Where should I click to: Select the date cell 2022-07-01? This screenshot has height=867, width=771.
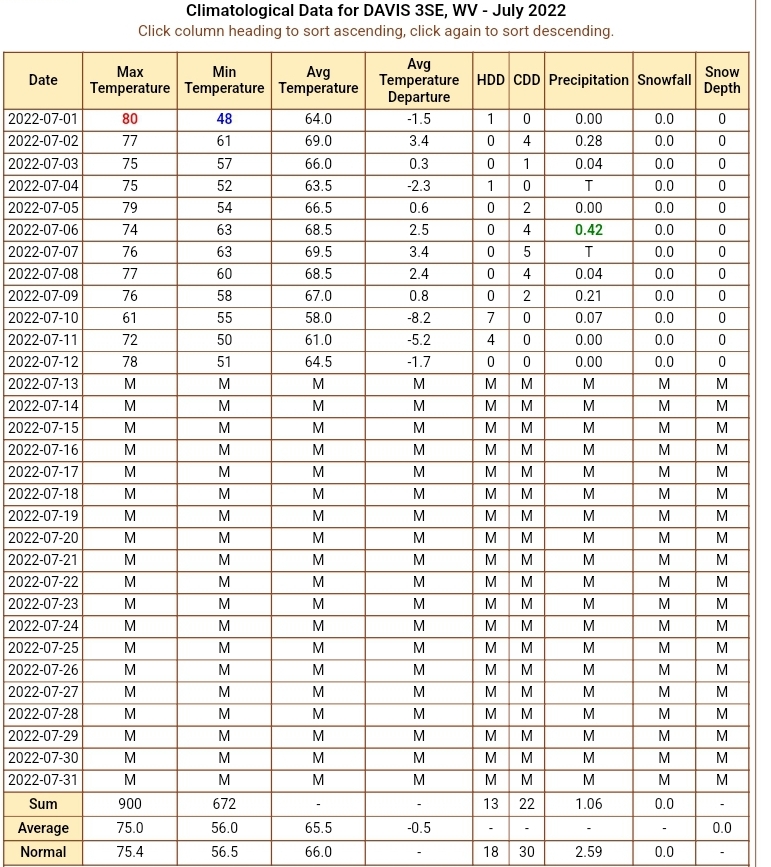(x=43, y=119)
